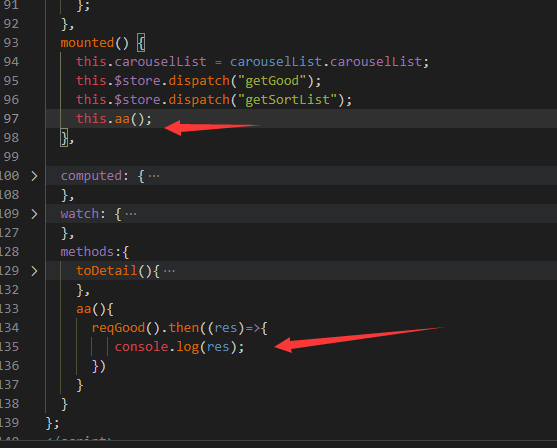Click this.carouselList on line 94

pos(141,62)
